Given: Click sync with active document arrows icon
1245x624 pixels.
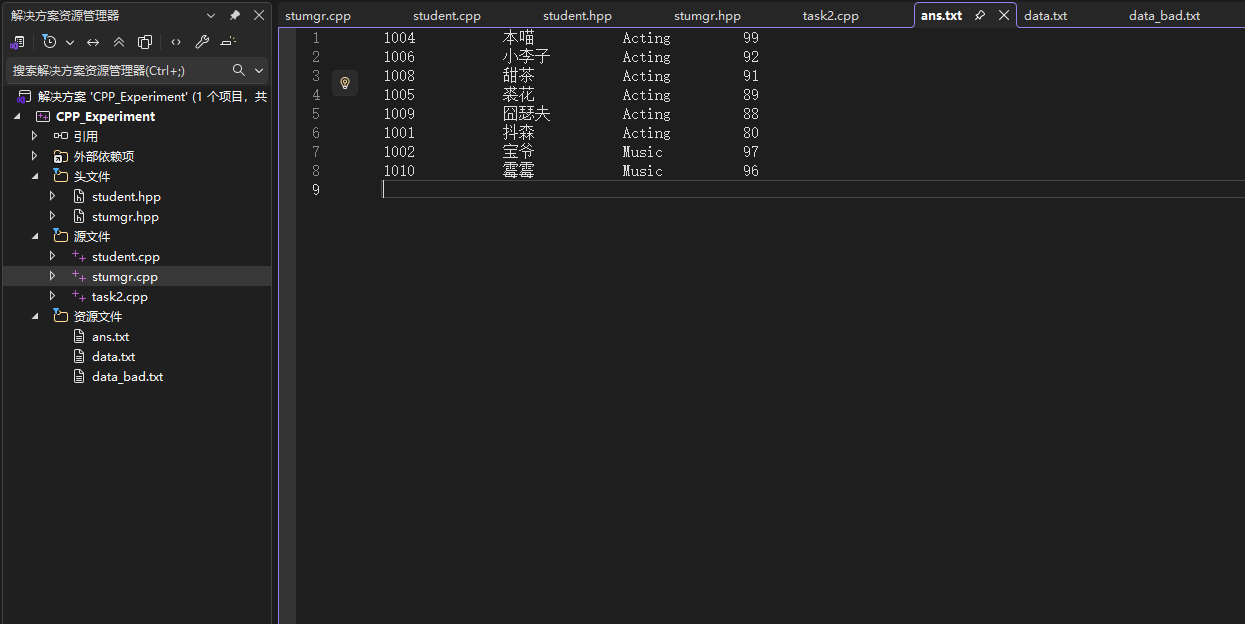Looking at the screenshot, I should [93, 42].
